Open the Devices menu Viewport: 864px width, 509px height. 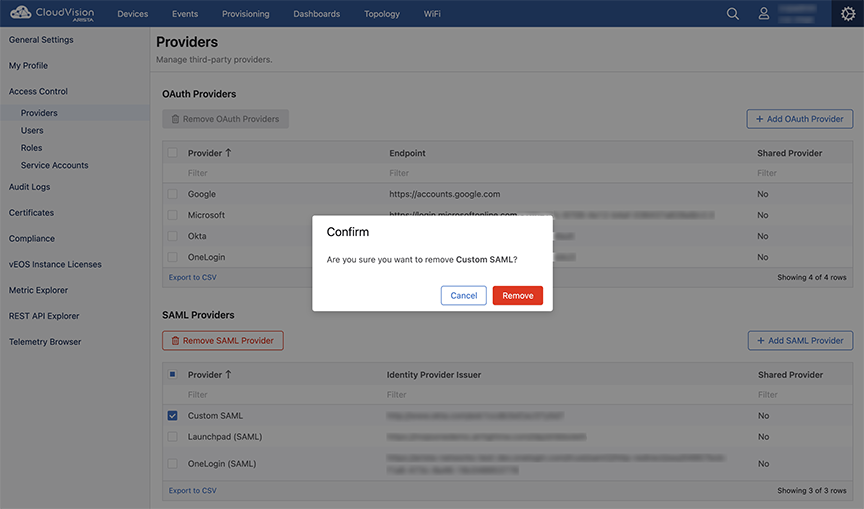pos(132,14)
